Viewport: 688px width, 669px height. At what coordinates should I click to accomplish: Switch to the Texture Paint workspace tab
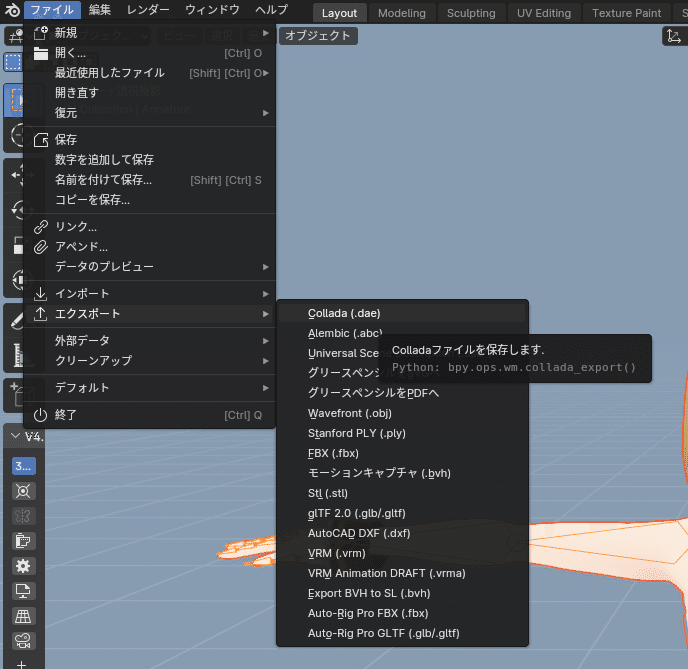point(626,13)
